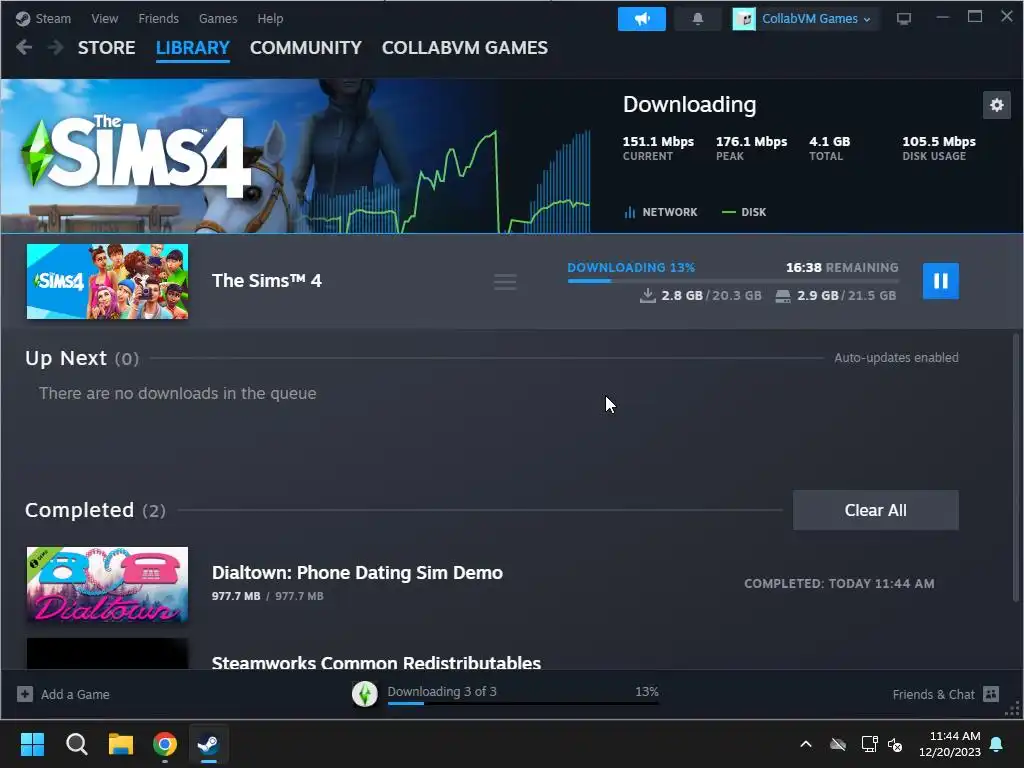Click the Sims plumbob download status icon
Image resolution: width=1024 pixels, height=768 pixels.
[364, 694]
